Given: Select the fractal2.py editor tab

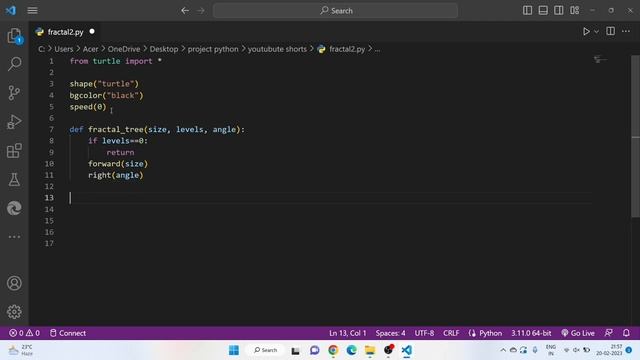Looking at the screenshot, I should tap(65, 32).
